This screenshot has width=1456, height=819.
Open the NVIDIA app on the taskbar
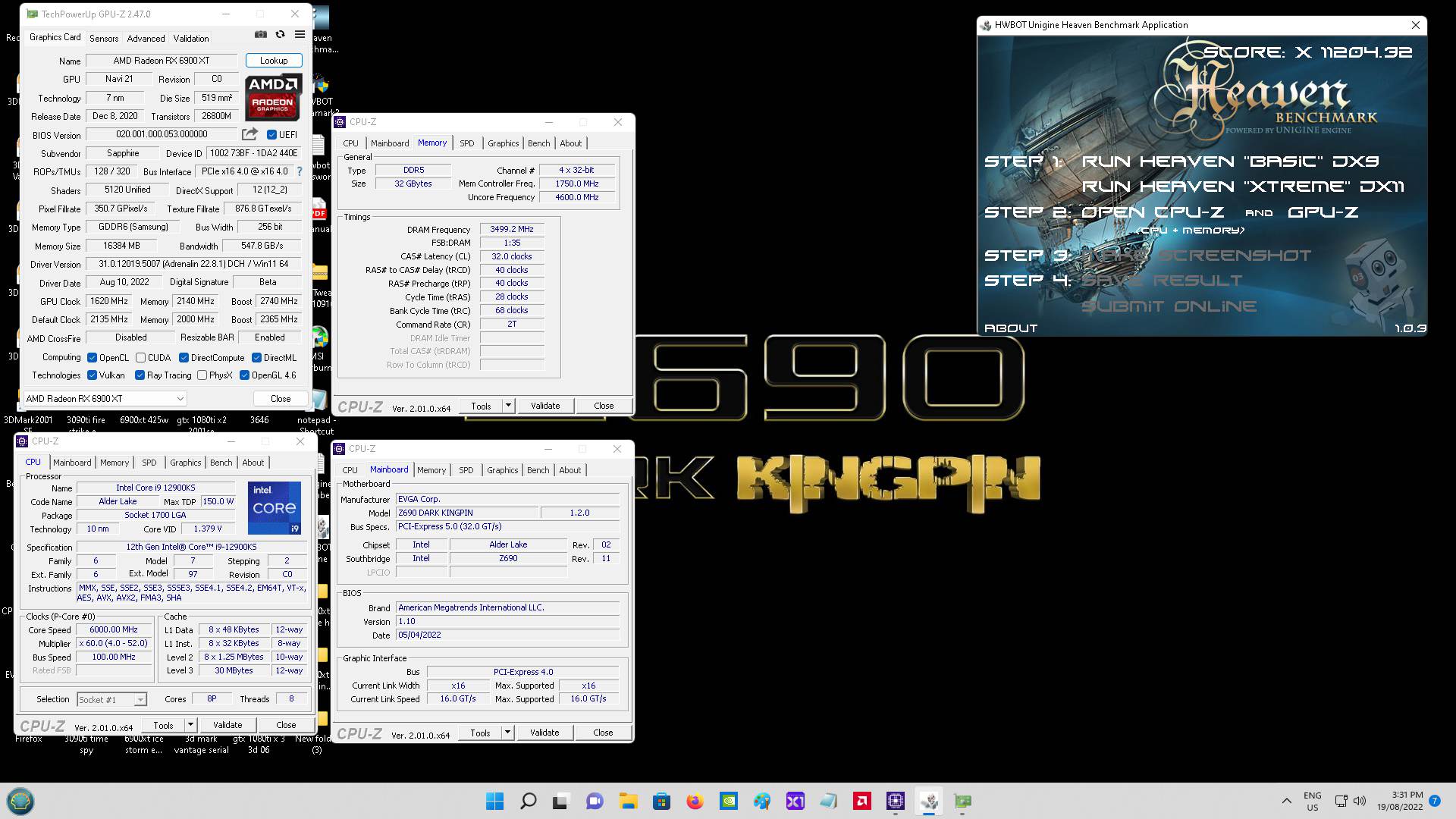click(728, 801)
